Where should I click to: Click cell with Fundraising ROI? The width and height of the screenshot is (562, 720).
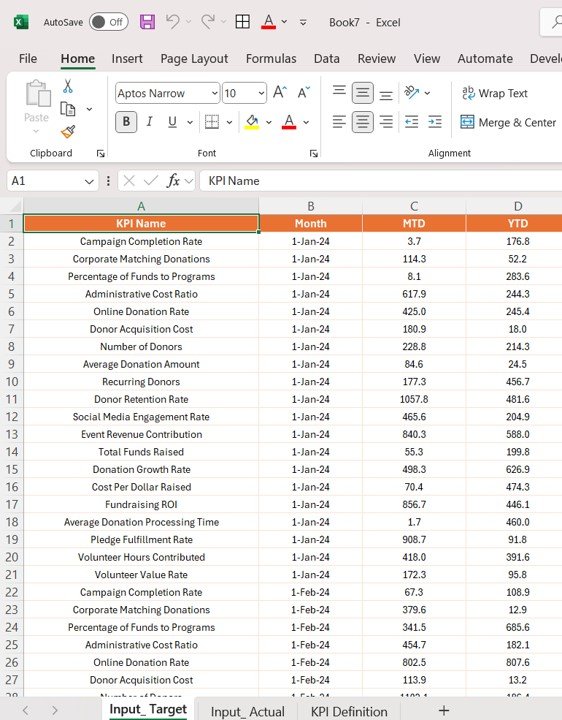click(141, 505)
